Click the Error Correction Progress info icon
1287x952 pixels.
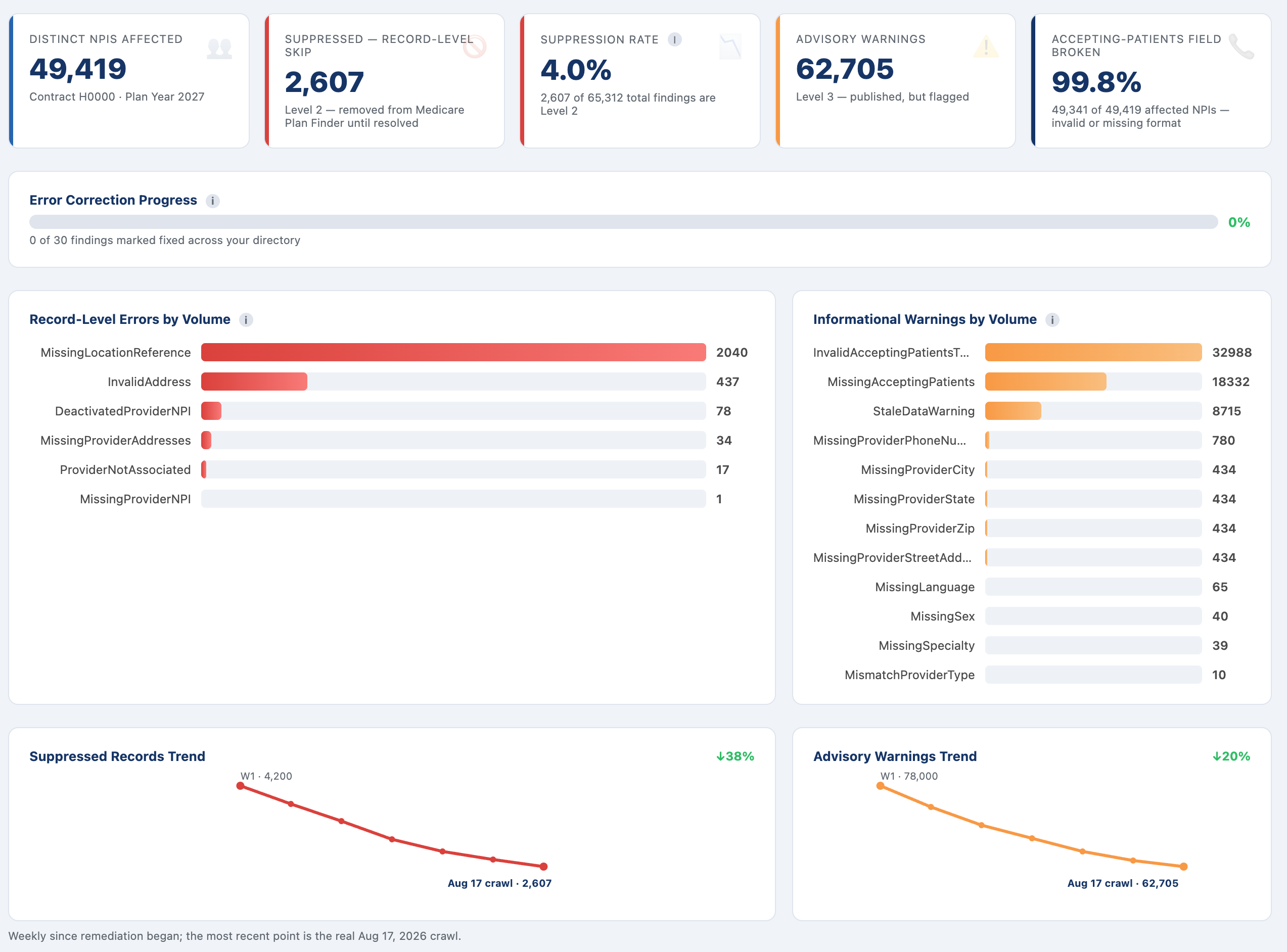pos(213,201)
